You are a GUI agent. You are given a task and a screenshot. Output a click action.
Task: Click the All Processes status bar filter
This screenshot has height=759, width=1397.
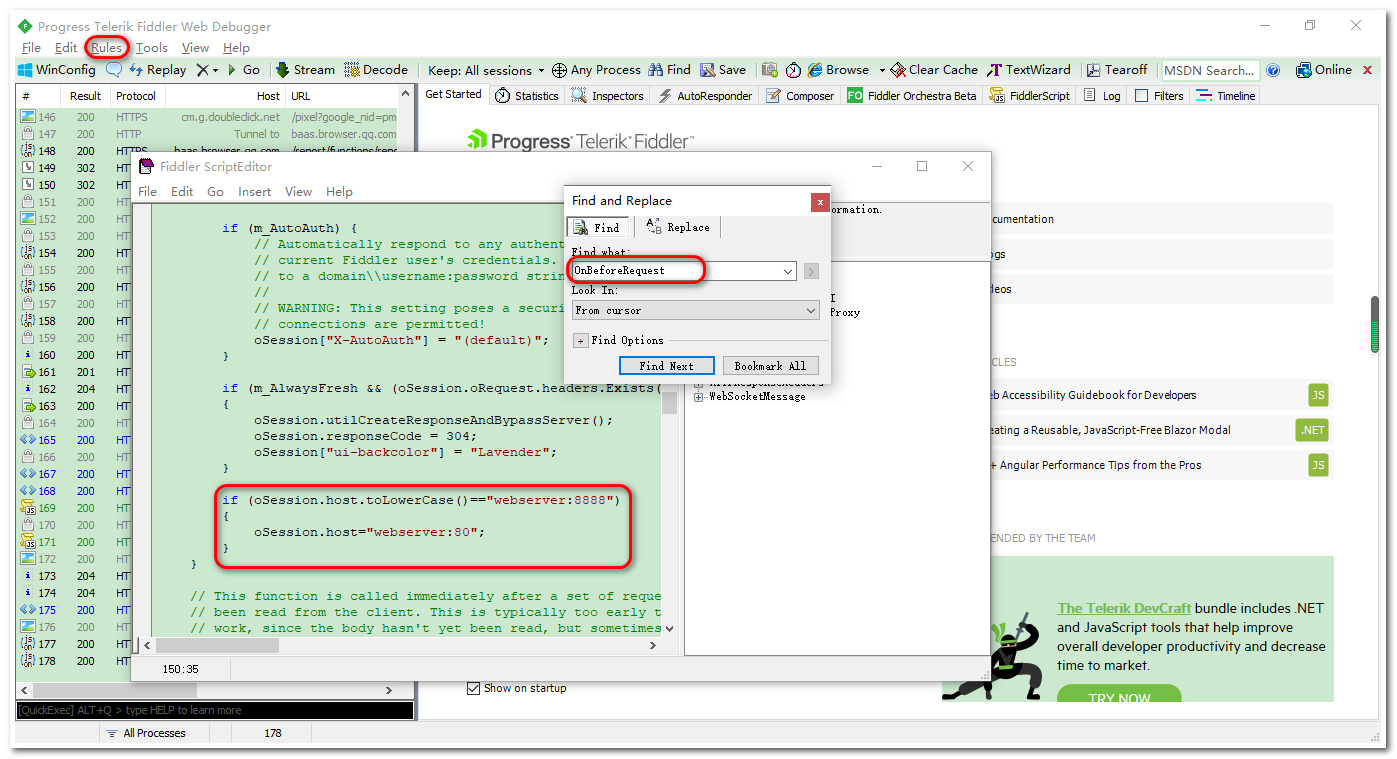point(146,733)
